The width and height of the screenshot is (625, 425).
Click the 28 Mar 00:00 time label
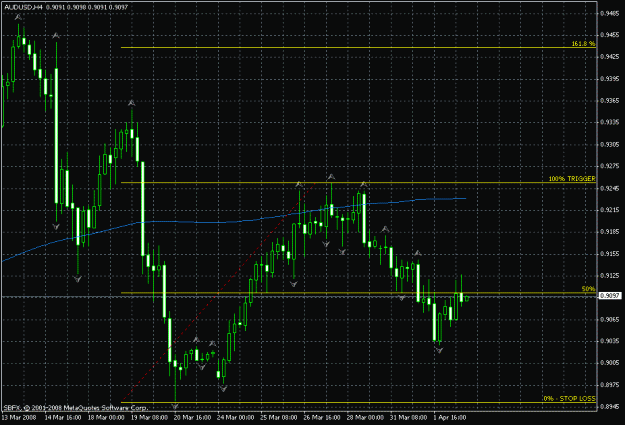coord(365,417)
